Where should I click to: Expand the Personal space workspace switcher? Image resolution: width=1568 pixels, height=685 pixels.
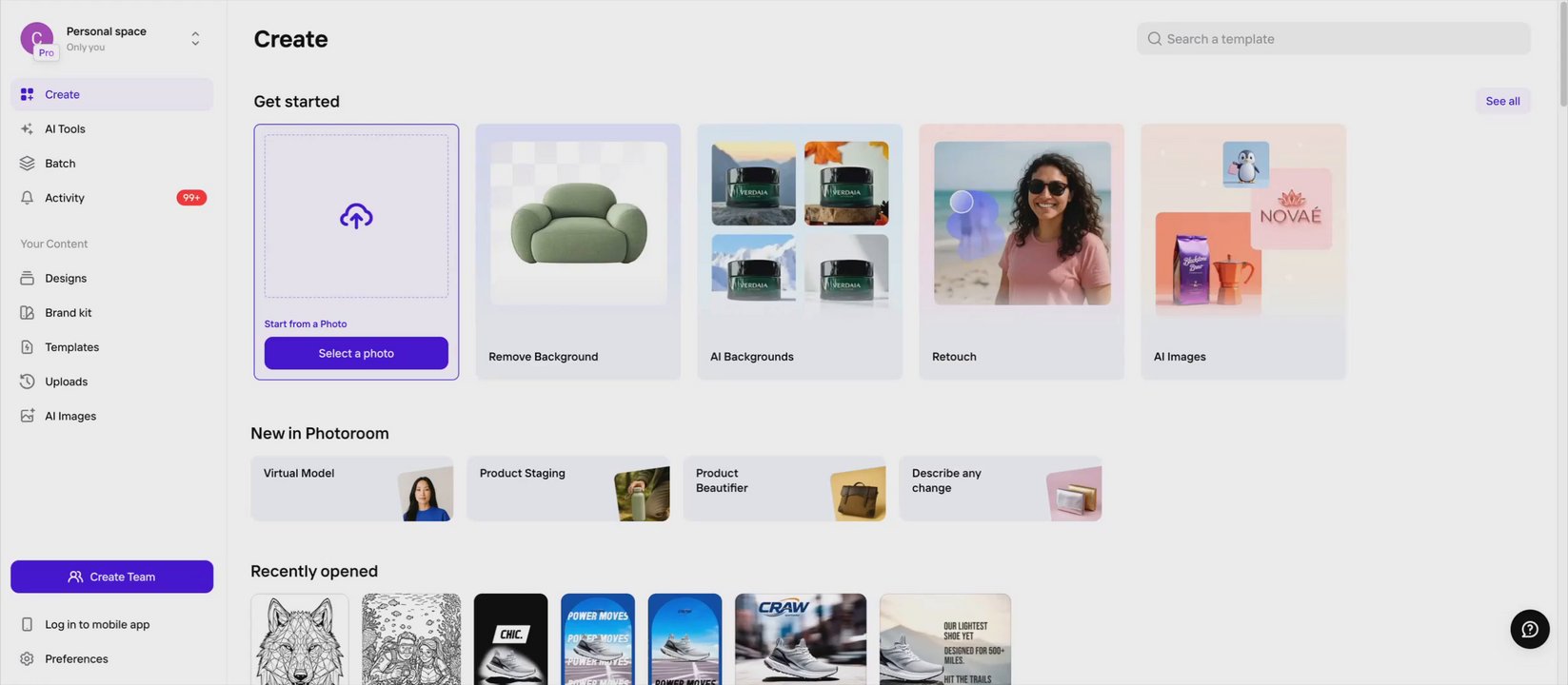tap(195, 39)
